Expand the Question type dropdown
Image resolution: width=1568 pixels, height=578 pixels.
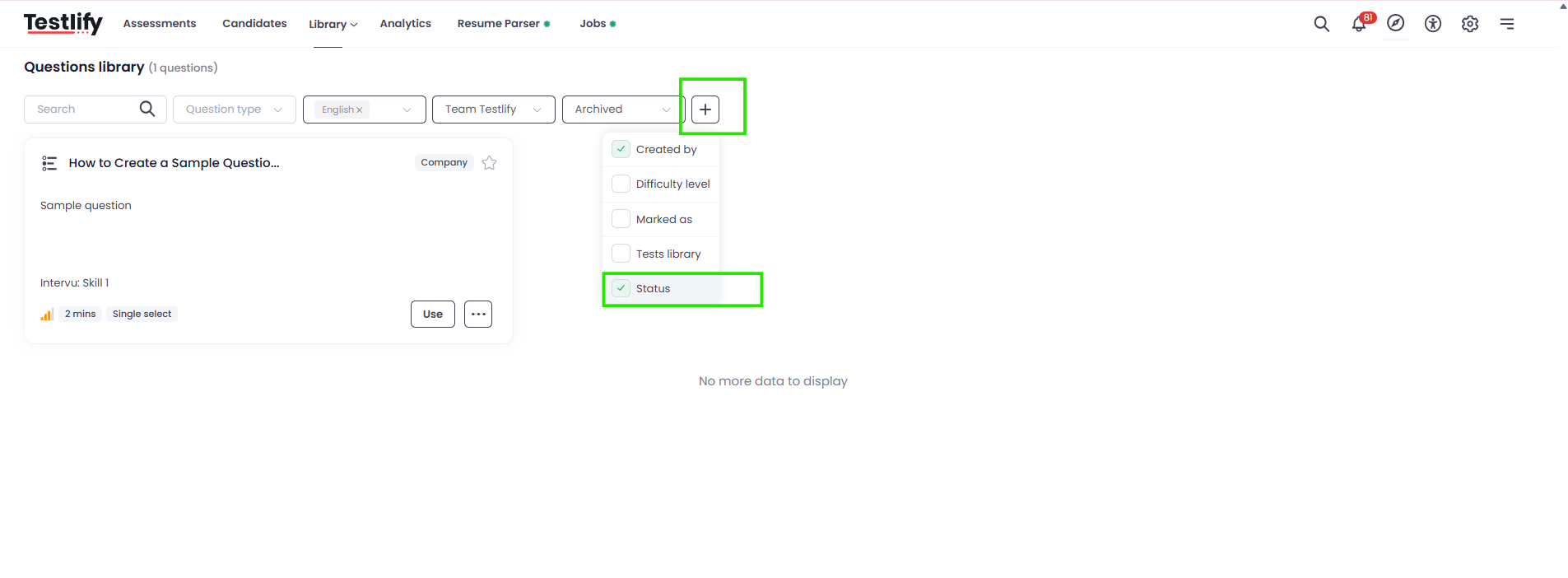[235, 110]
